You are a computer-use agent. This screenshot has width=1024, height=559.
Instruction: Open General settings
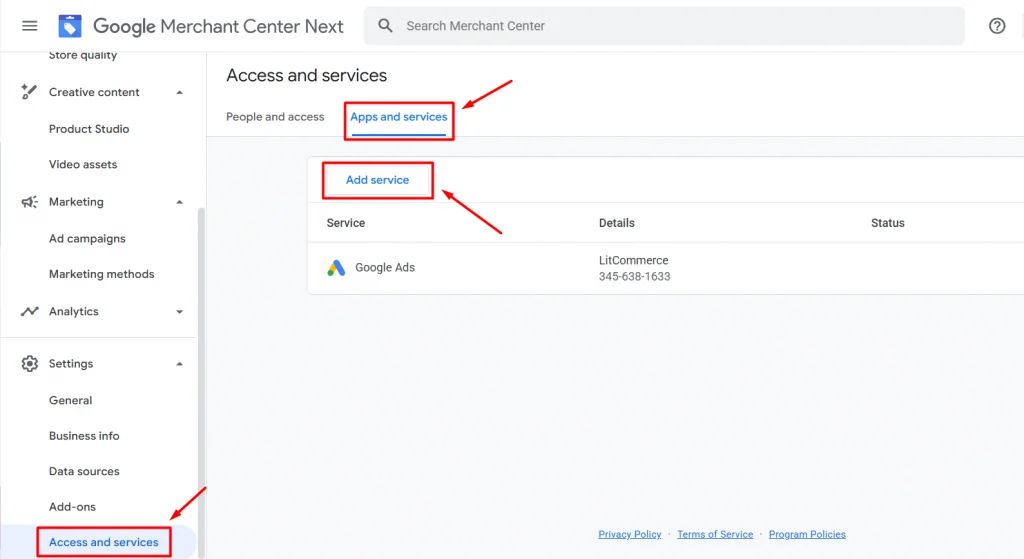tap(70, 400)
